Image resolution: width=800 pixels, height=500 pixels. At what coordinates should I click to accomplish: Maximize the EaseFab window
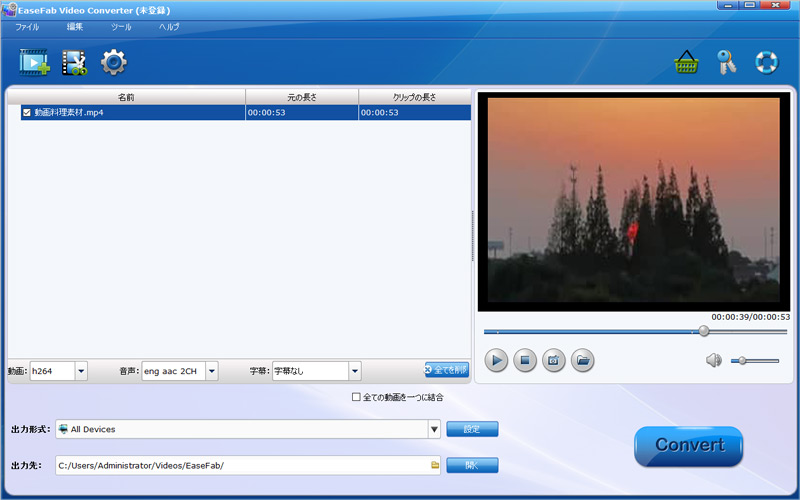tap(749, 5)
